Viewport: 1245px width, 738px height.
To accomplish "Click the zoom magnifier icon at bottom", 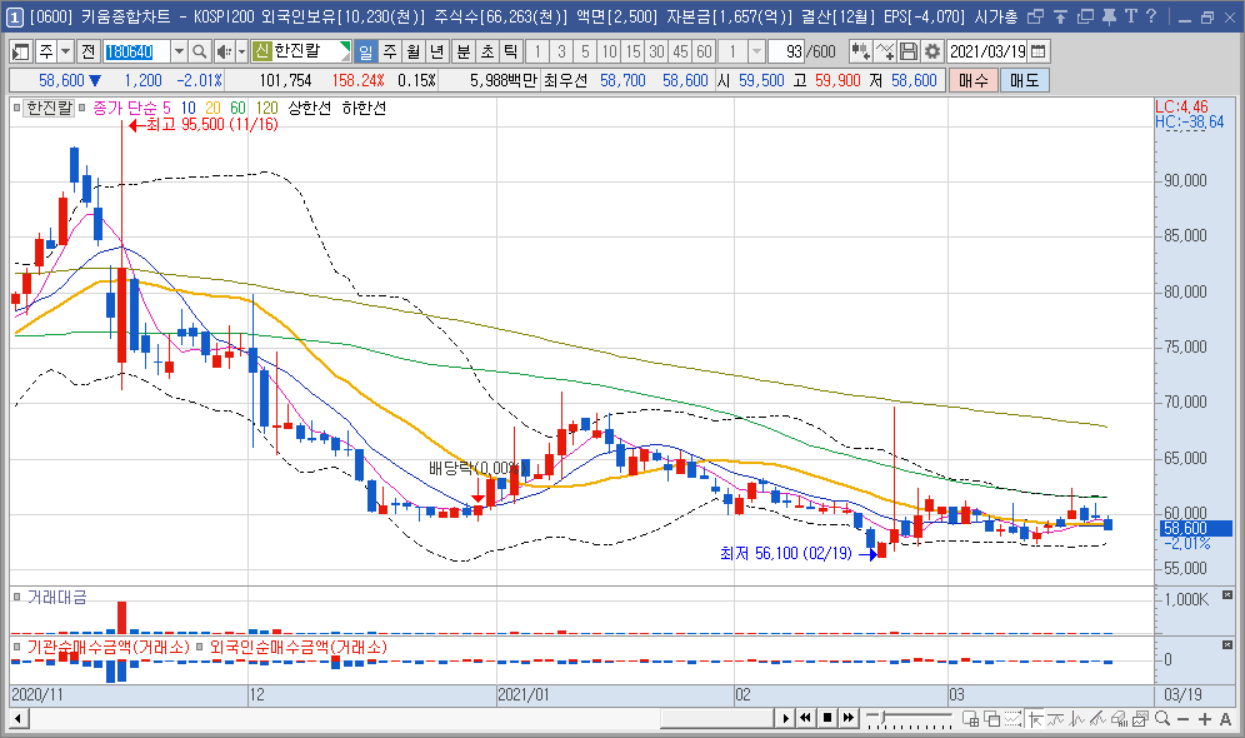I will [x=1162, y=718].
